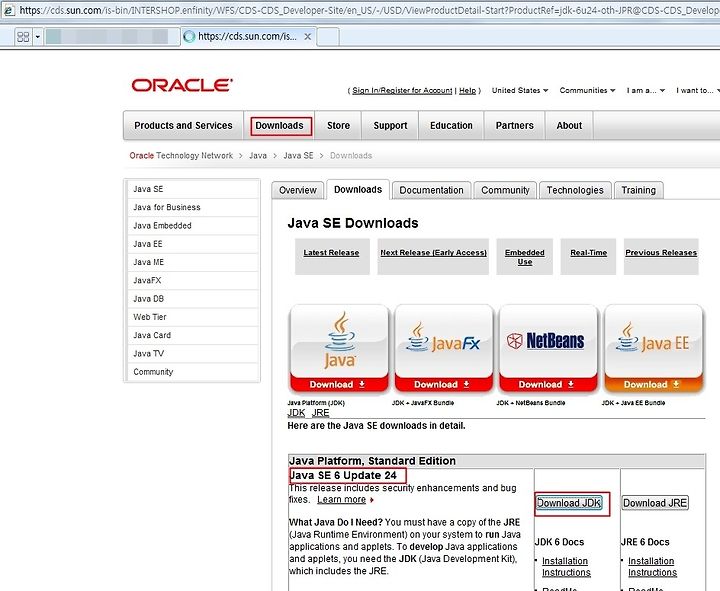Click the Java breadcrumb link

258,156
